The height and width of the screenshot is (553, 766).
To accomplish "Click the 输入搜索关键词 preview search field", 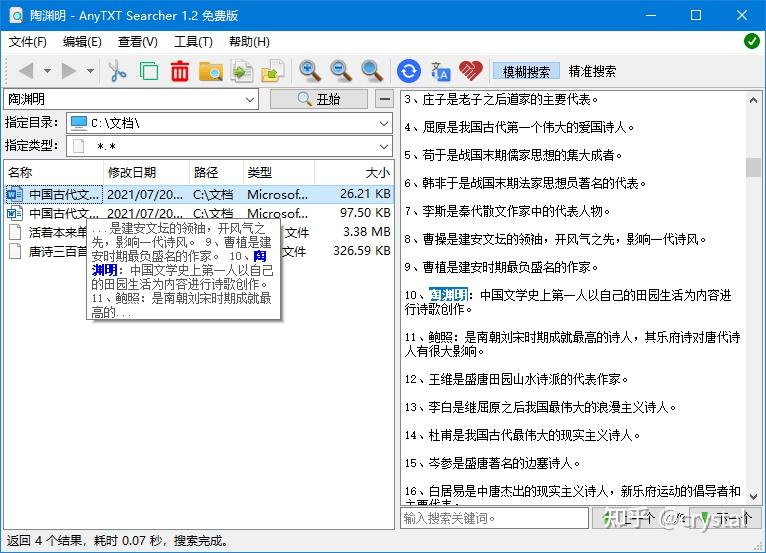I will click(494, 518).
